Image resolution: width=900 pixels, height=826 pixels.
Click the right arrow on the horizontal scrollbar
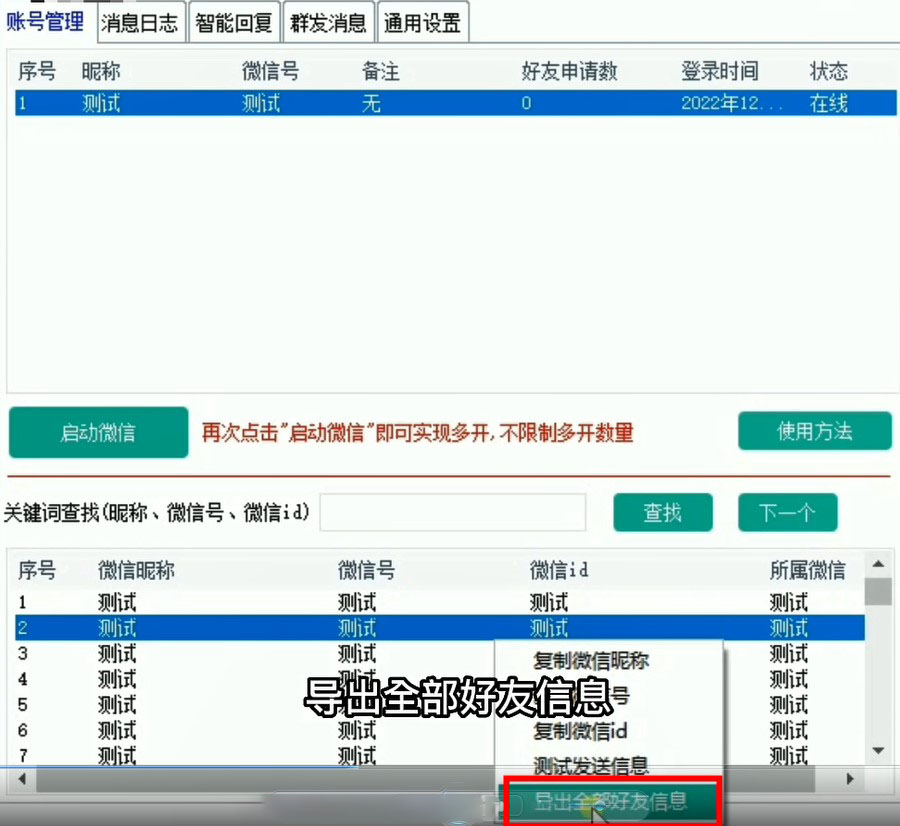point(849,779)
